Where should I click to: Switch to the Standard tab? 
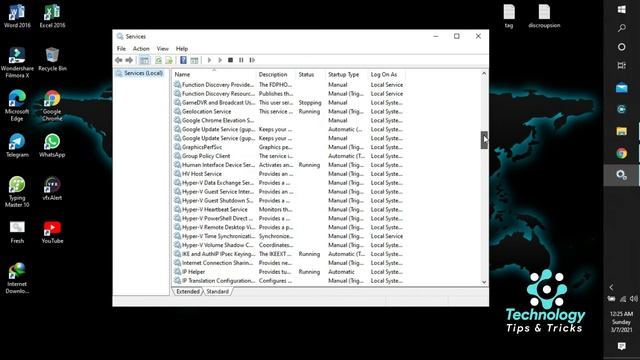218,291
